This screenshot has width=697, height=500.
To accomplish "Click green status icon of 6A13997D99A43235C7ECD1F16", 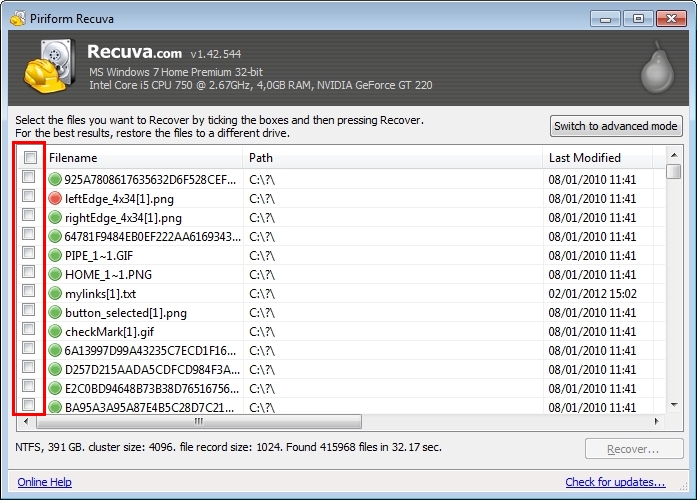I will (55, 350).
